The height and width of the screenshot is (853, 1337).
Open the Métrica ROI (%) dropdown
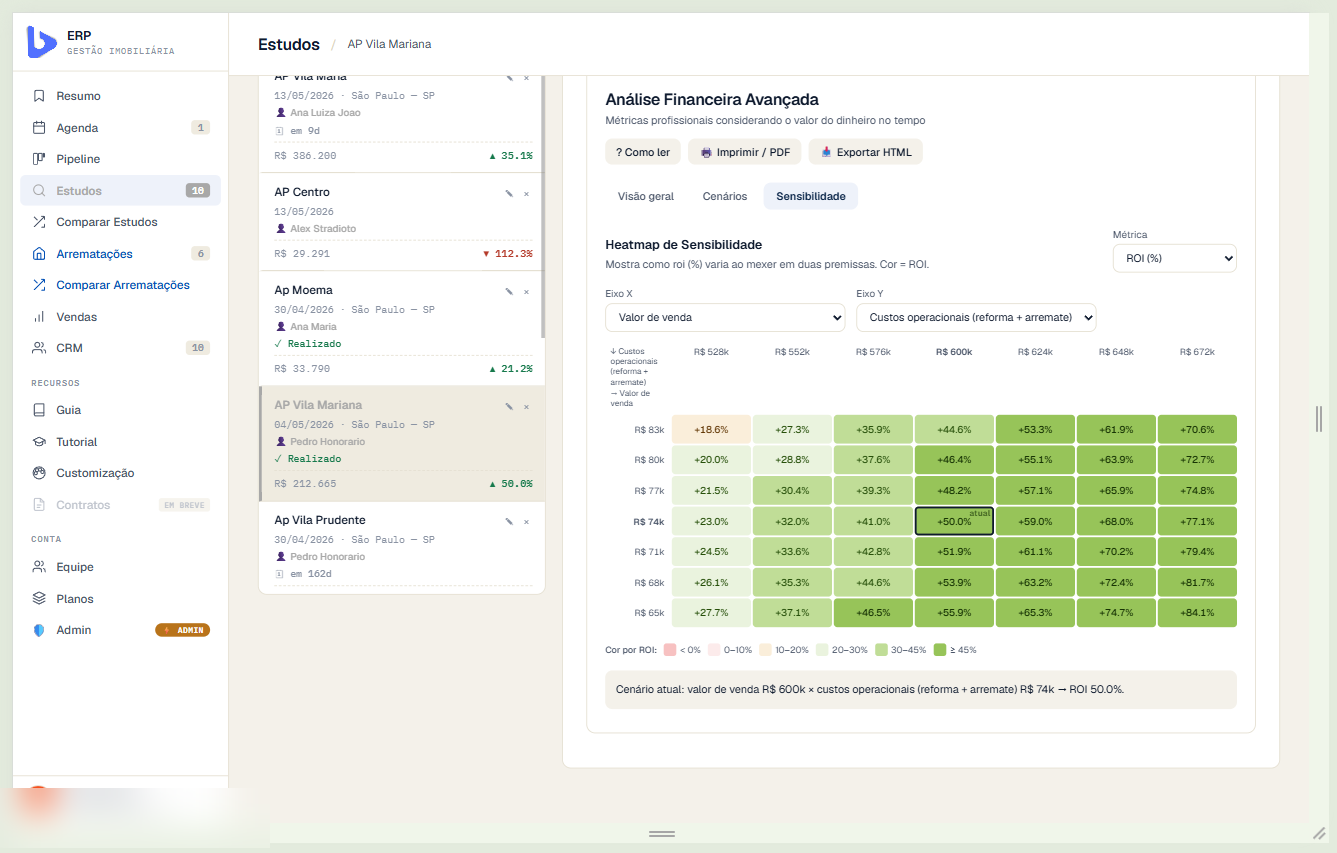1175,258
